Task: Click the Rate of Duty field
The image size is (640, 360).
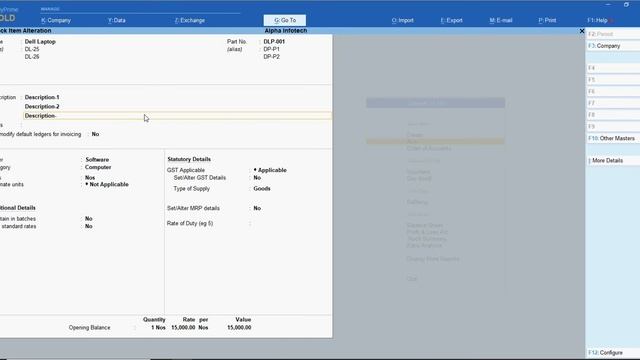Action: pos(290,224)
